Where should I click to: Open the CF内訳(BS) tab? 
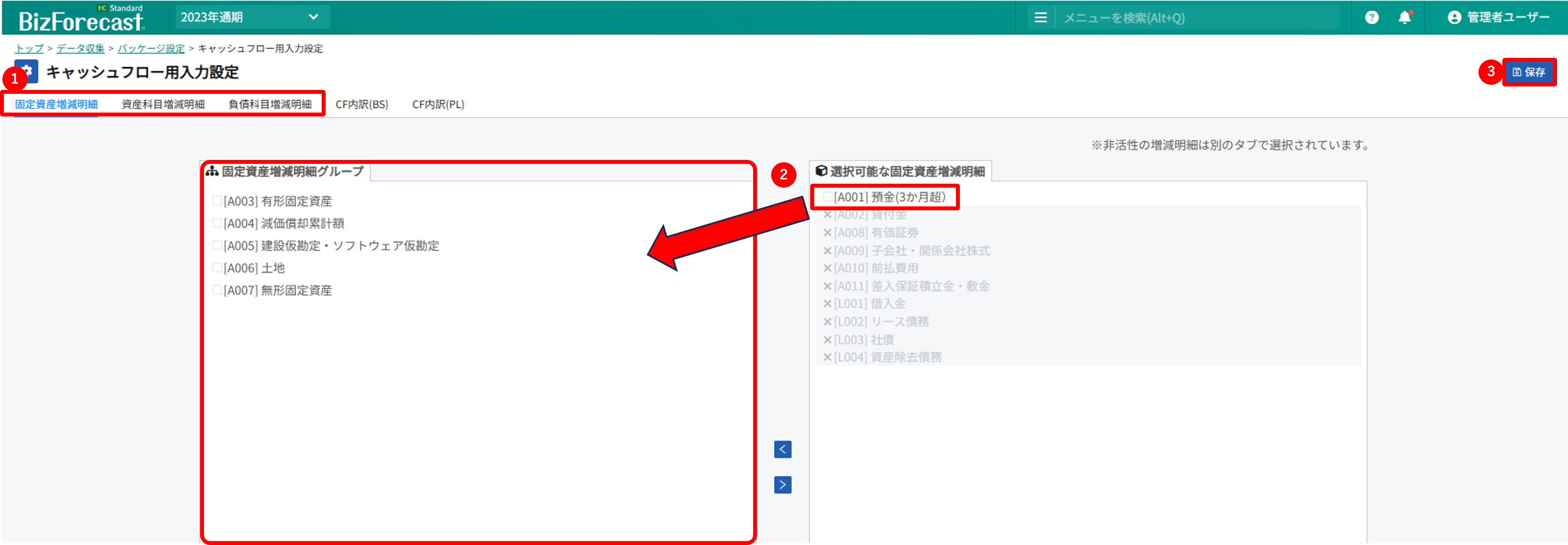click(x=362, y=104)
